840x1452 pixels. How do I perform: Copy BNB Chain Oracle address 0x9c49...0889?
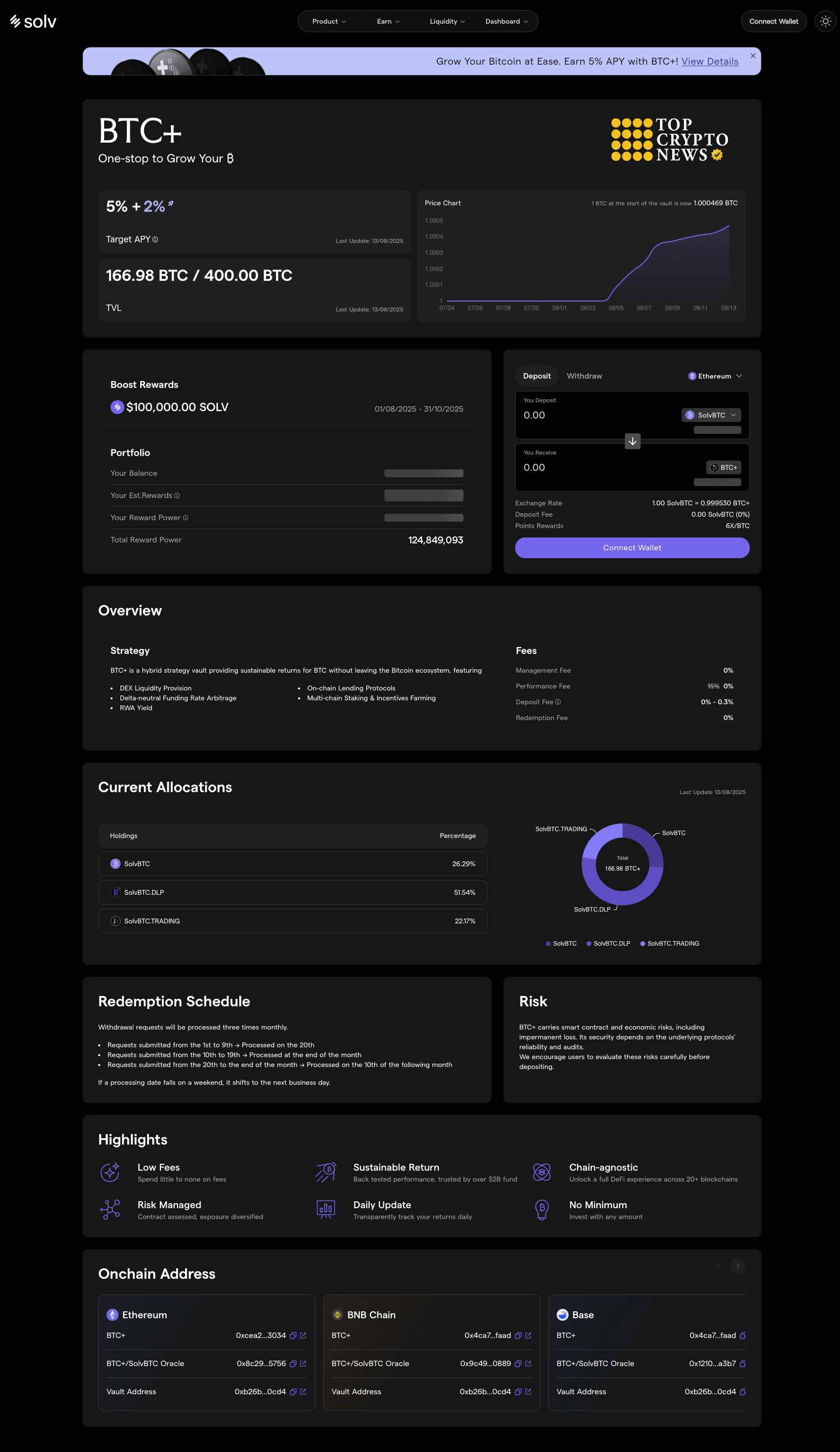518,1364
